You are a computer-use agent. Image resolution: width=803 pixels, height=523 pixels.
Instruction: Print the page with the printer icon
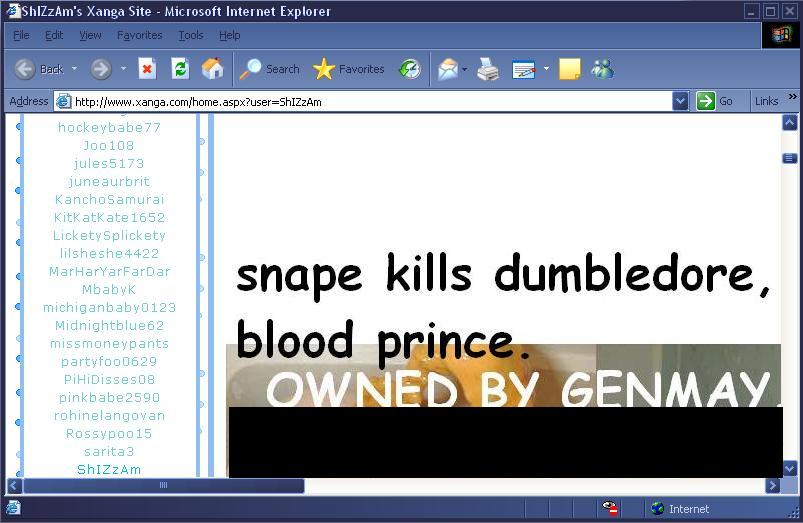[x=488, y=69]
